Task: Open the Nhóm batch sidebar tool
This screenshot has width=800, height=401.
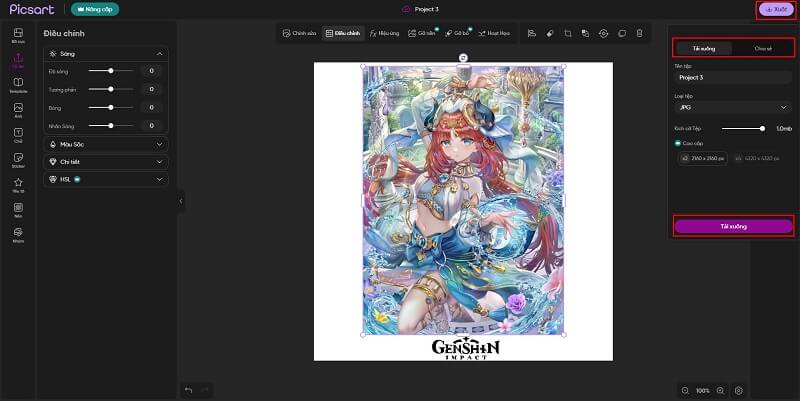Action: (18, 235)
